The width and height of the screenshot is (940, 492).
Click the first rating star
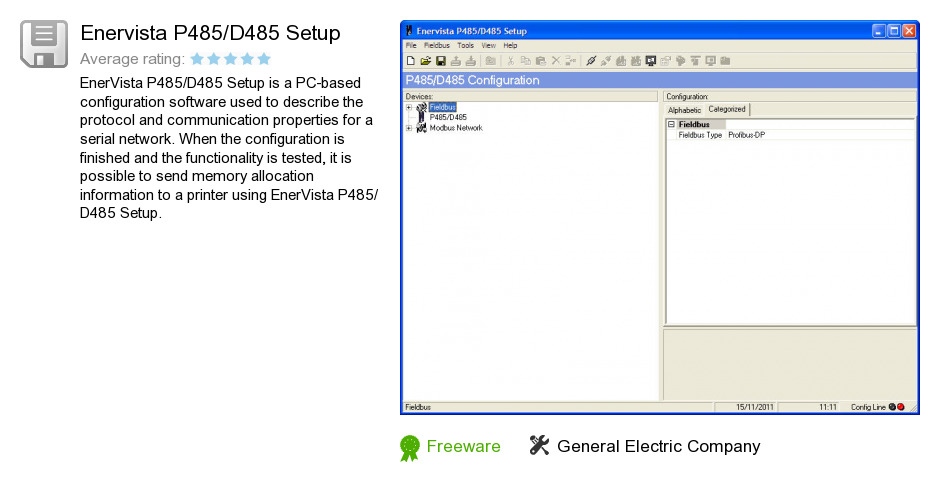[197, 59]
